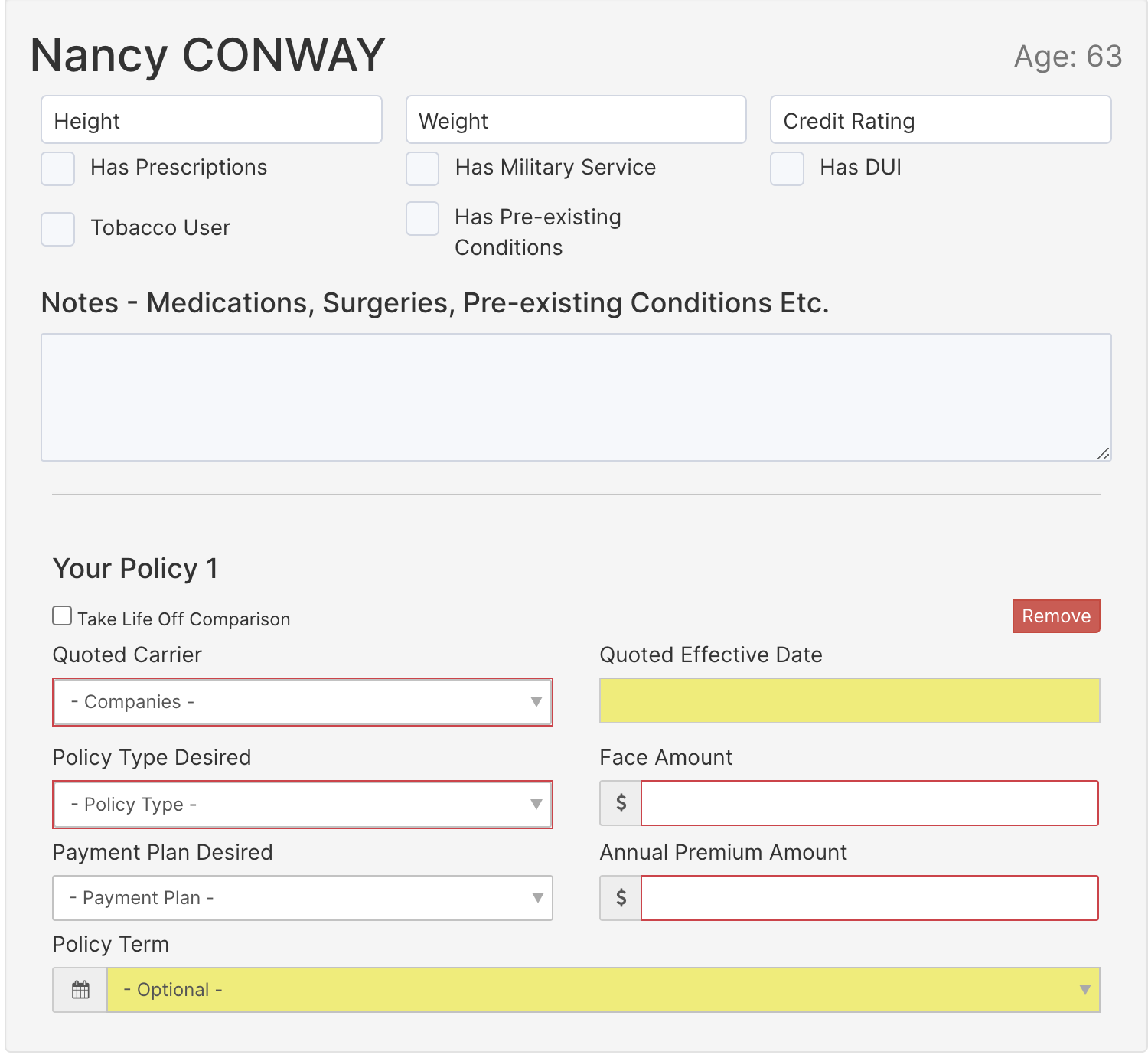Click the Quoted Carrier label

[127, 655]
